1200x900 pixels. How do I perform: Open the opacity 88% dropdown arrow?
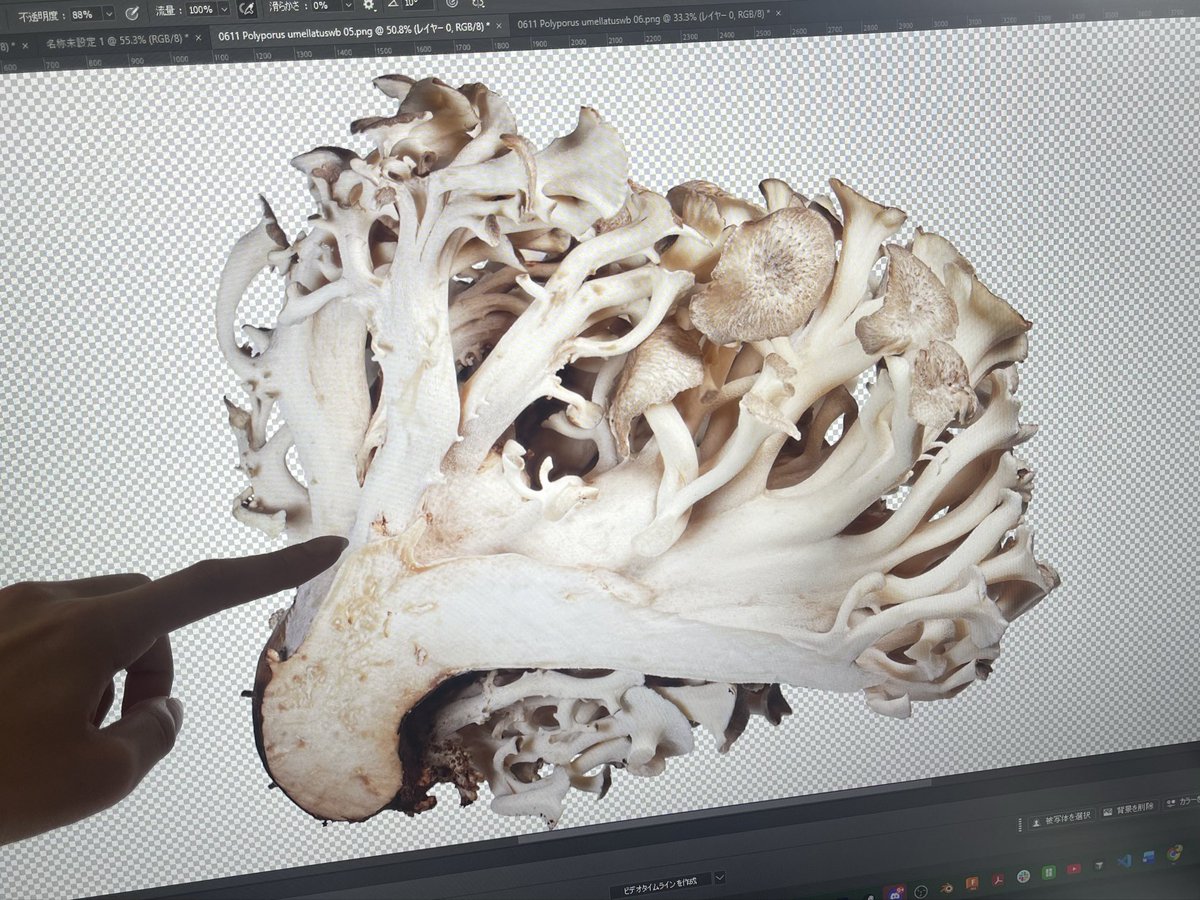pyautogui.click(x=109, y=14)
